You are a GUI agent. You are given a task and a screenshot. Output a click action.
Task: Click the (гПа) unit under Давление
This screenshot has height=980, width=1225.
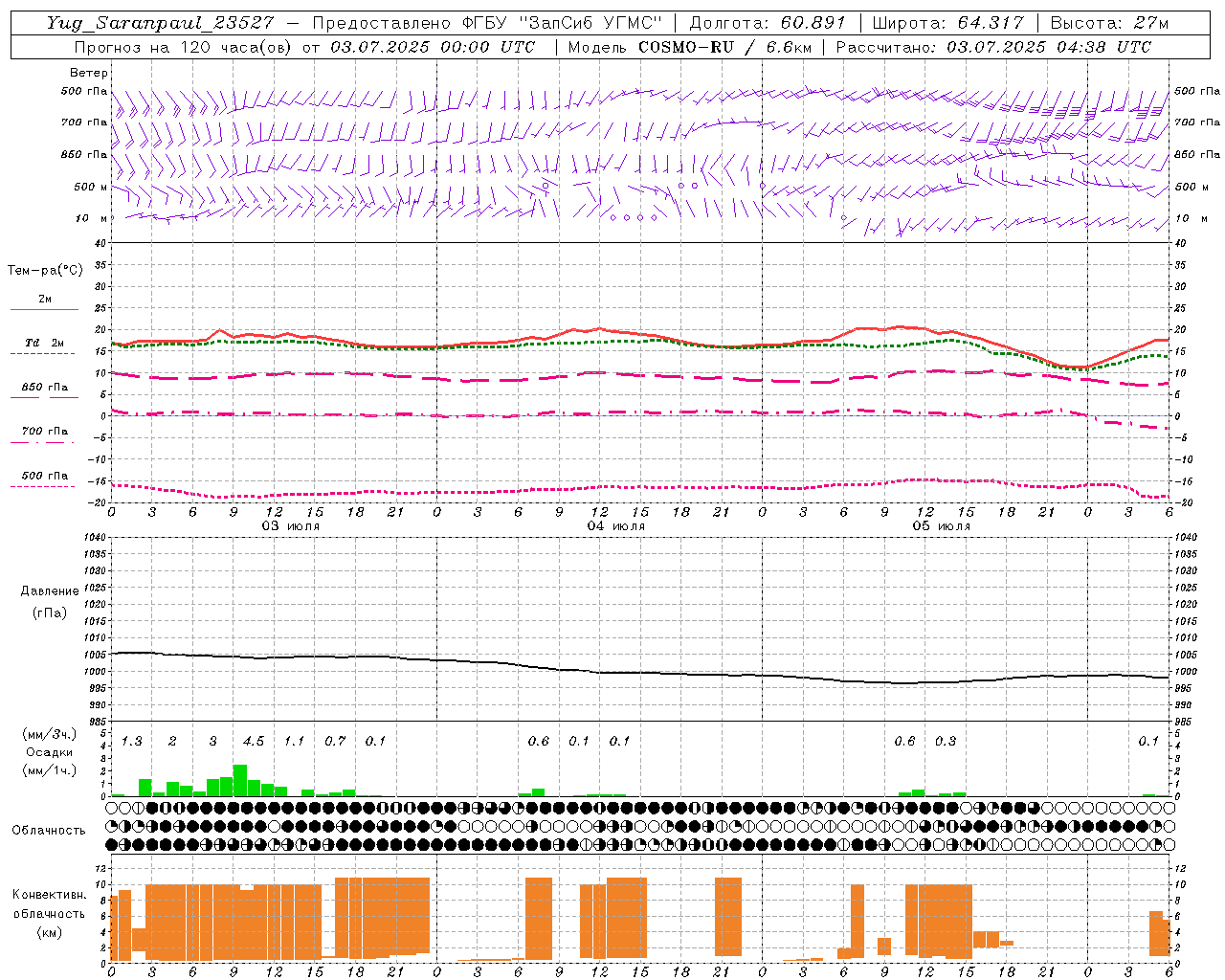[x=50, y=612]
